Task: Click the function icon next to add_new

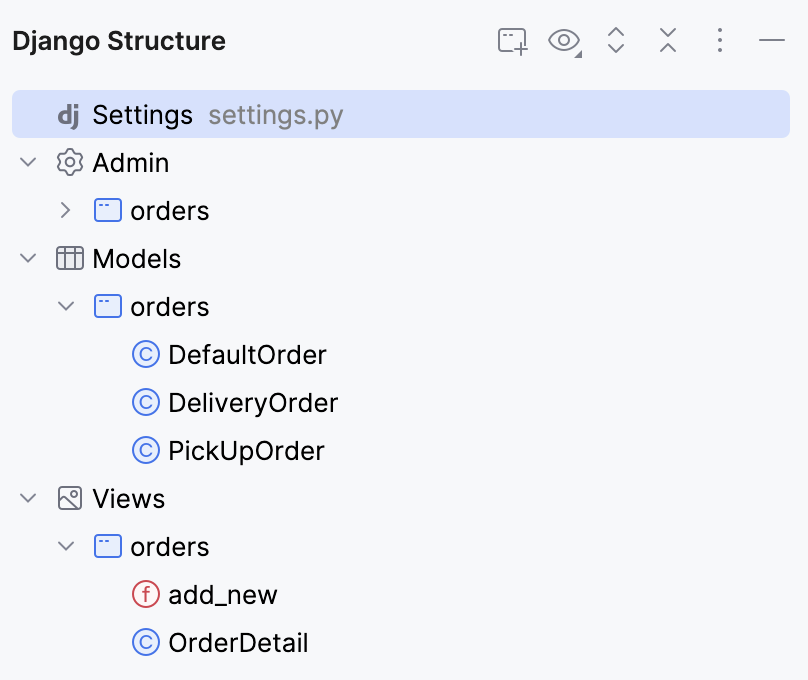Action: tap(145, 594)
